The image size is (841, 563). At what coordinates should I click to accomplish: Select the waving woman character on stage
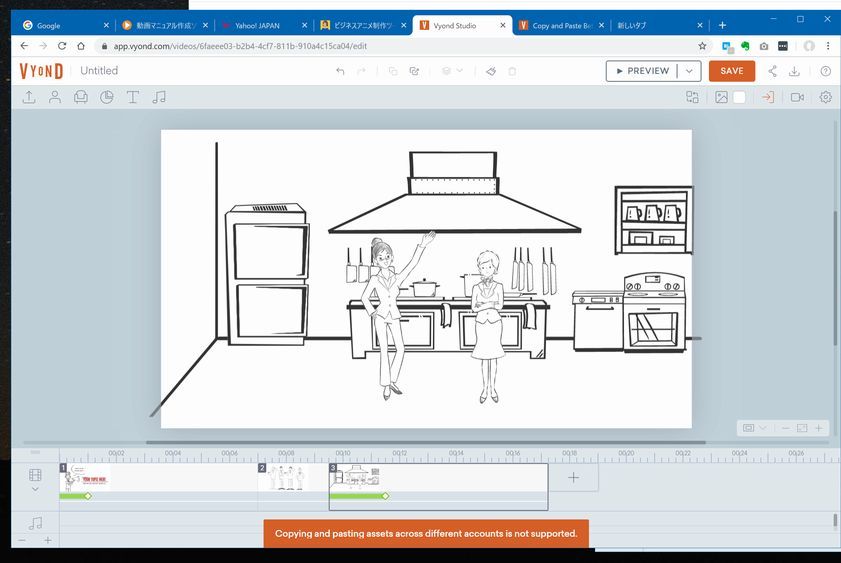[390, 316]
